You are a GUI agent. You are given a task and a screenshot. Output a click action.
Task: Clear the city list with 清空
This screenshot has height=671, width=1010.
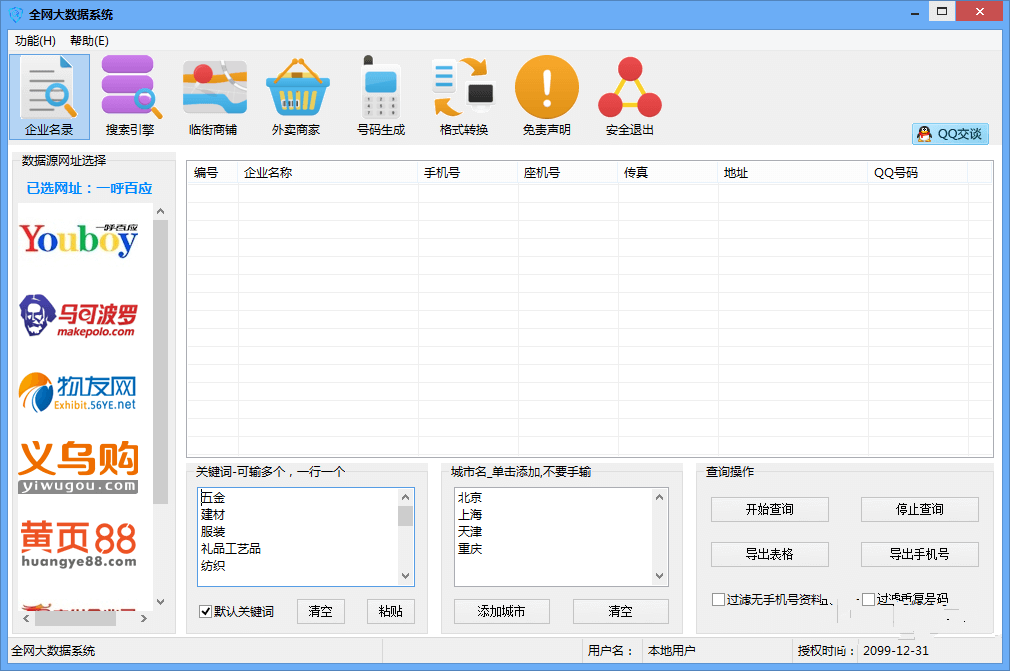pos(620,611)
